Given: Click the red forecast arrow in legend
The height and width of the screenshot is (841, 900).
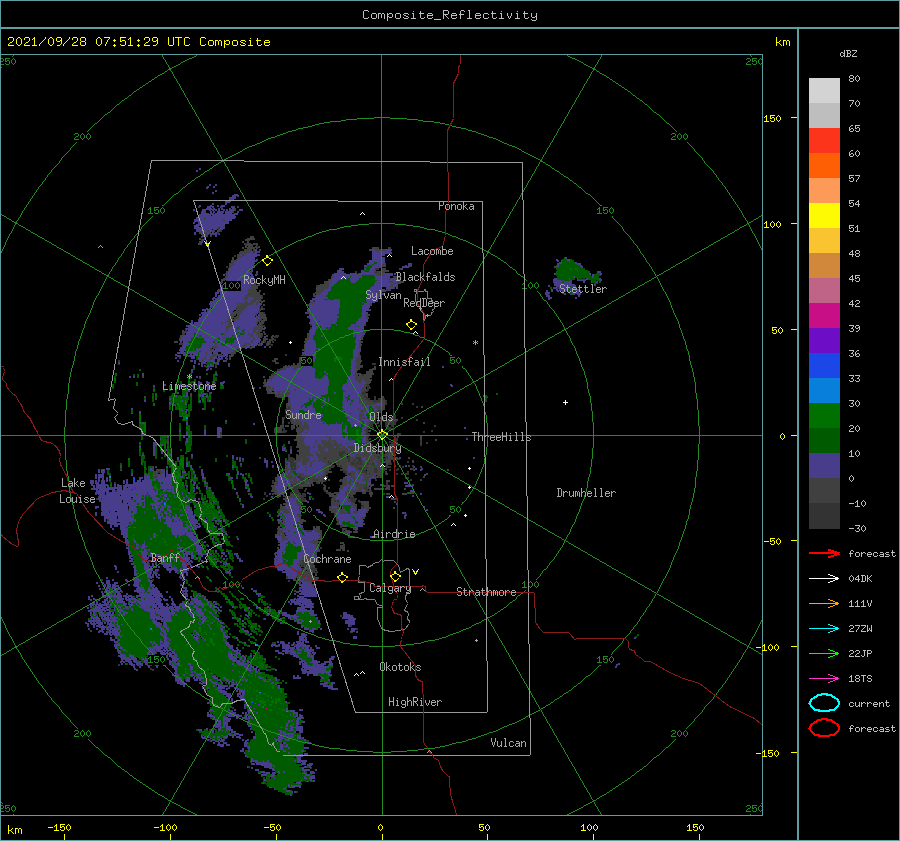Looking at the screenshot, I should [x=824, y=553].
